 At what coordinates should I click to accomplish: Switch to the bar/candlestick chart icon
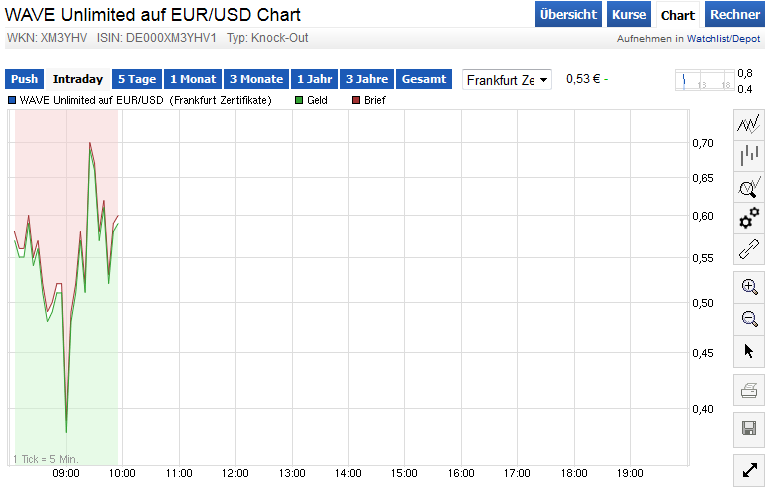click(749, 155)
